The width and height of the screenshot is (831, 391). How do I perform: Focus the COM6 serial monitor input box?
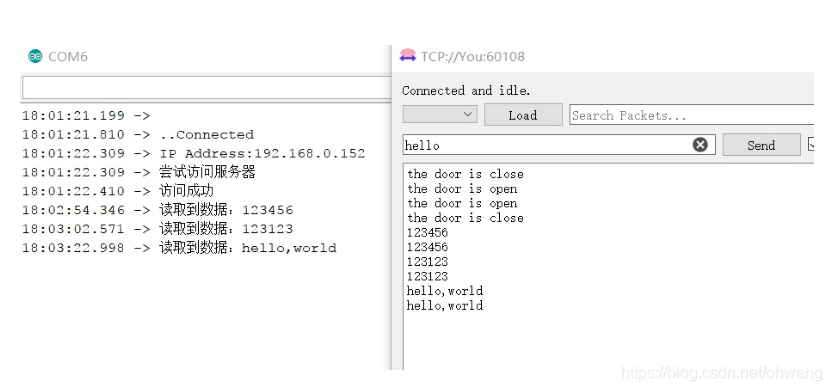[x=206, y=87]
